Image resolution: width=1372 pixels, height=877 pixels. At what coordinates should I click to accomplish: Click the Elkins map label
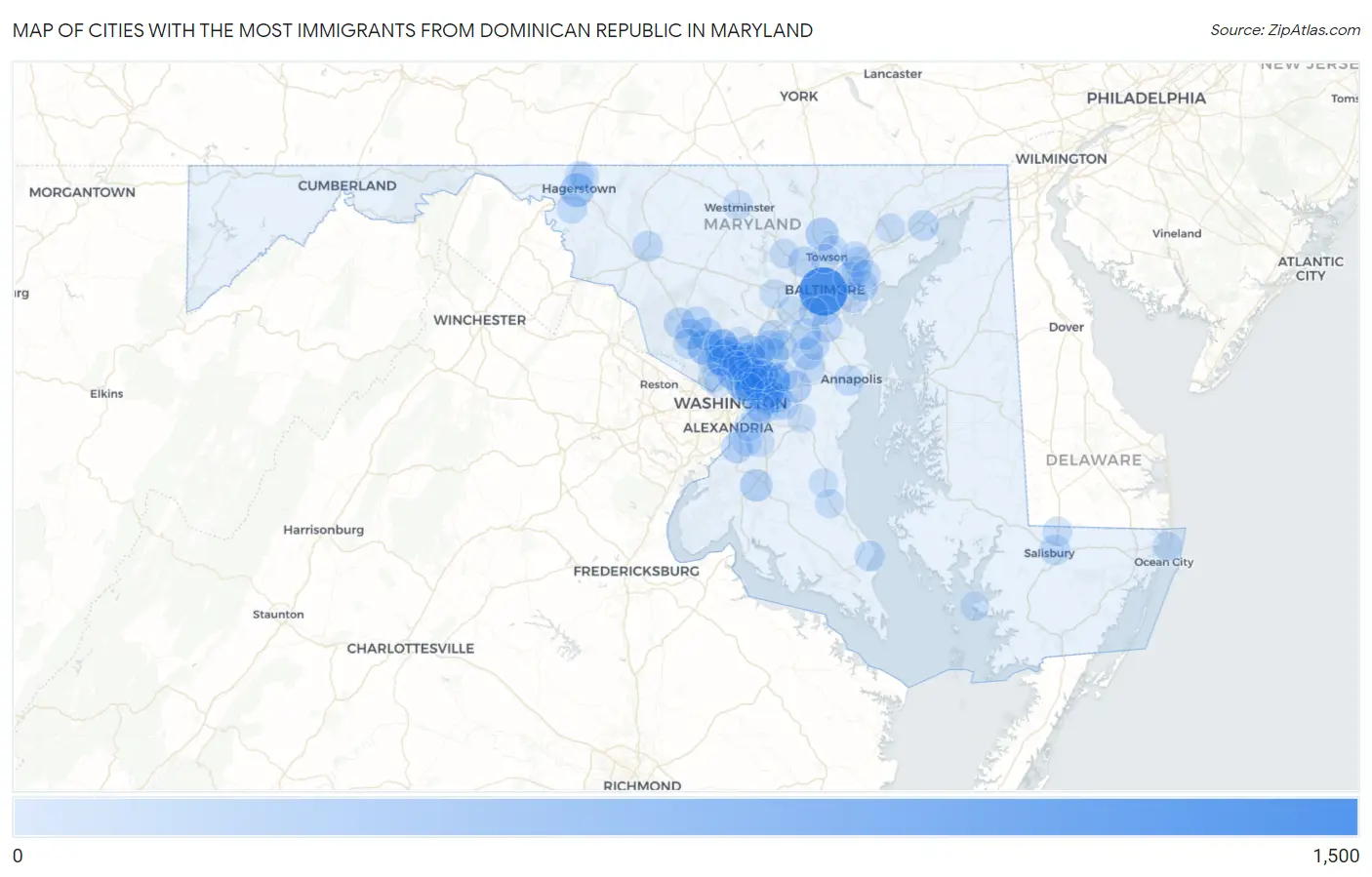(106, 393)
